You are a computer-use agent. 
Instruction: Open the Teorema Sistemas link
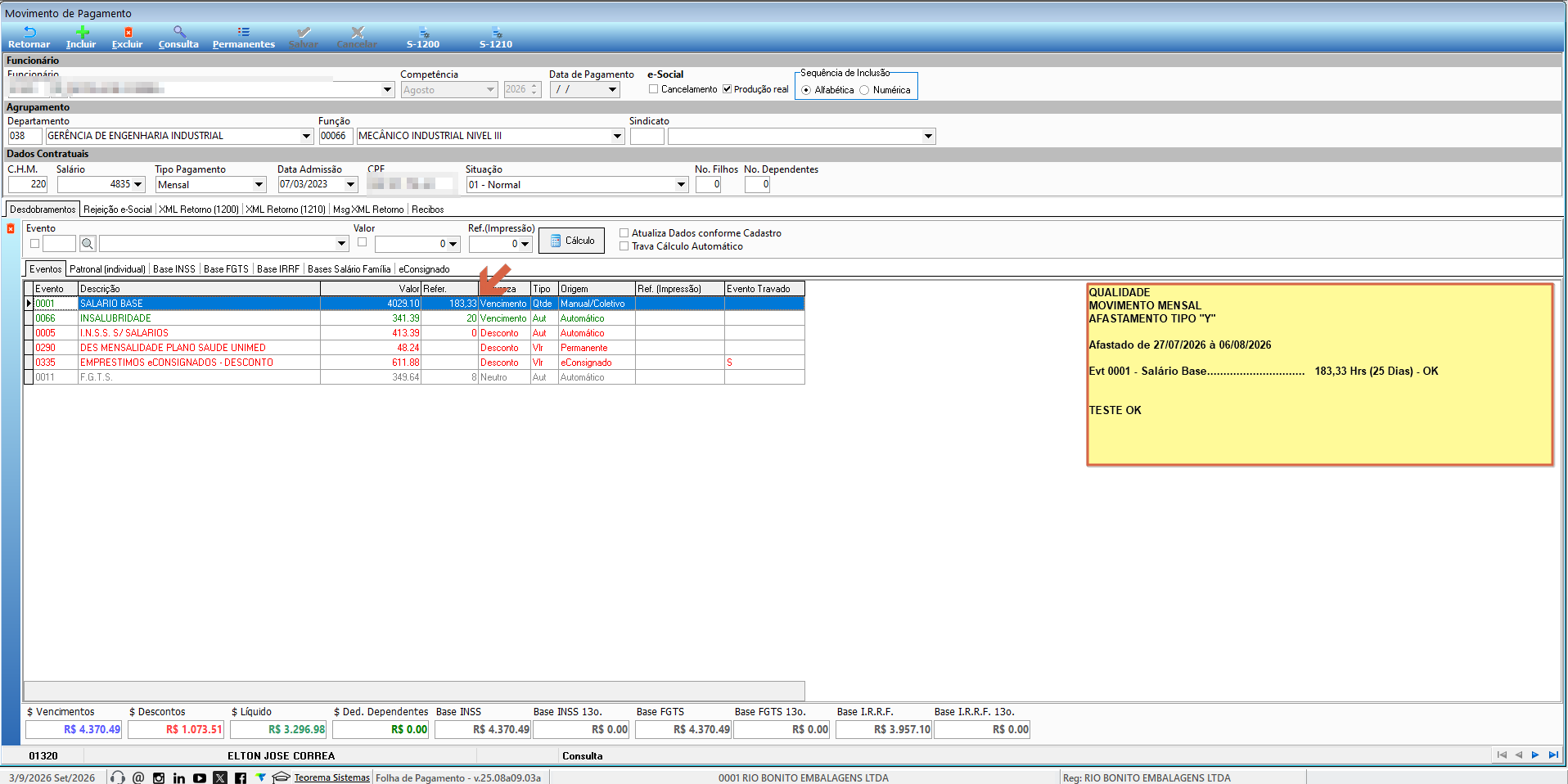pyautogui.click(x=331, y=778)
